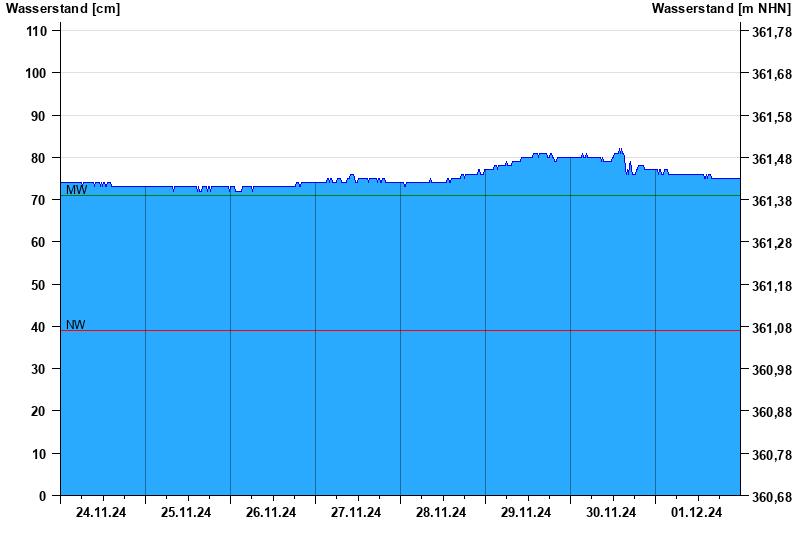Pick the 30.11.24 date label
The height and width of the screenshot is (550, 800).
[x=611, y=513]
